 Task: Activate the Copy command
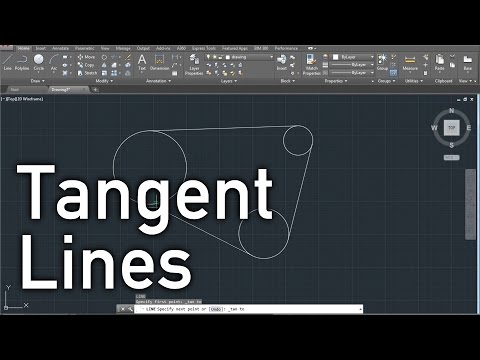86,65
